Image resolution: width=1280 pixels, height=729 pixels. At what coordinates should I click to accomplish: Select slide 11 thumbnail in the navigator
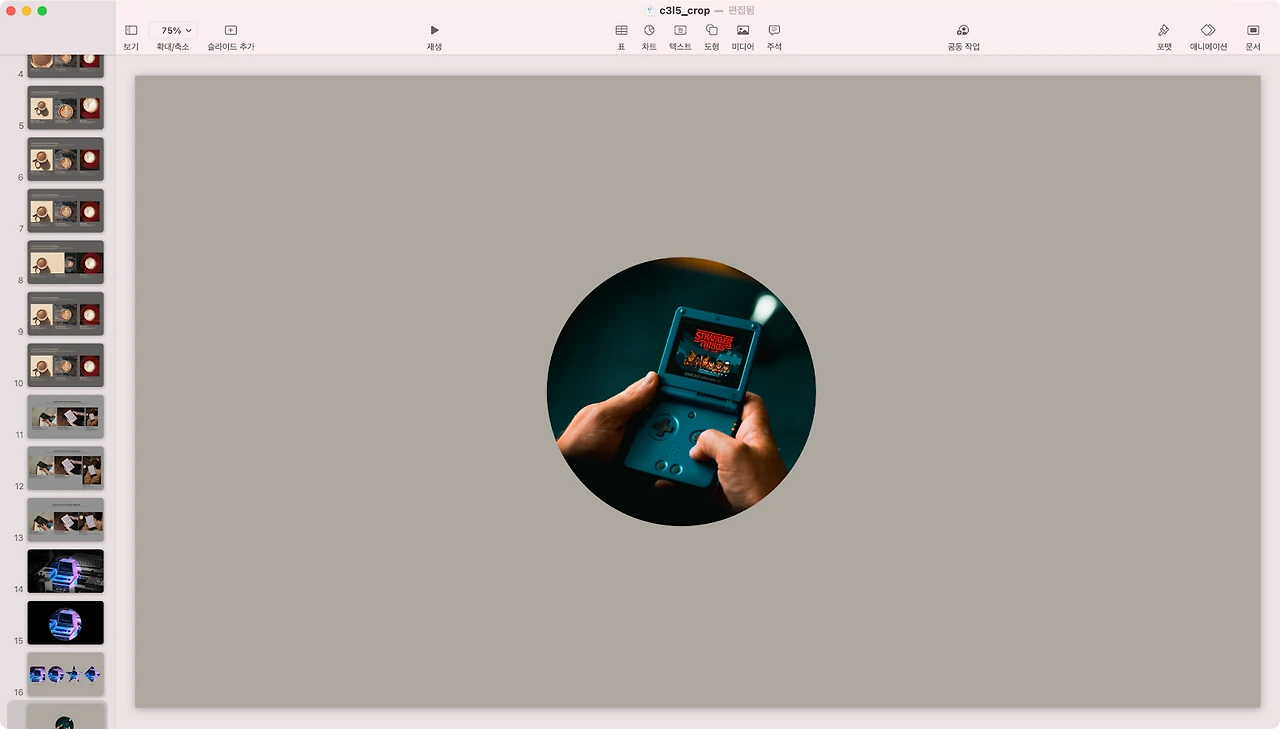pos(65,416)
